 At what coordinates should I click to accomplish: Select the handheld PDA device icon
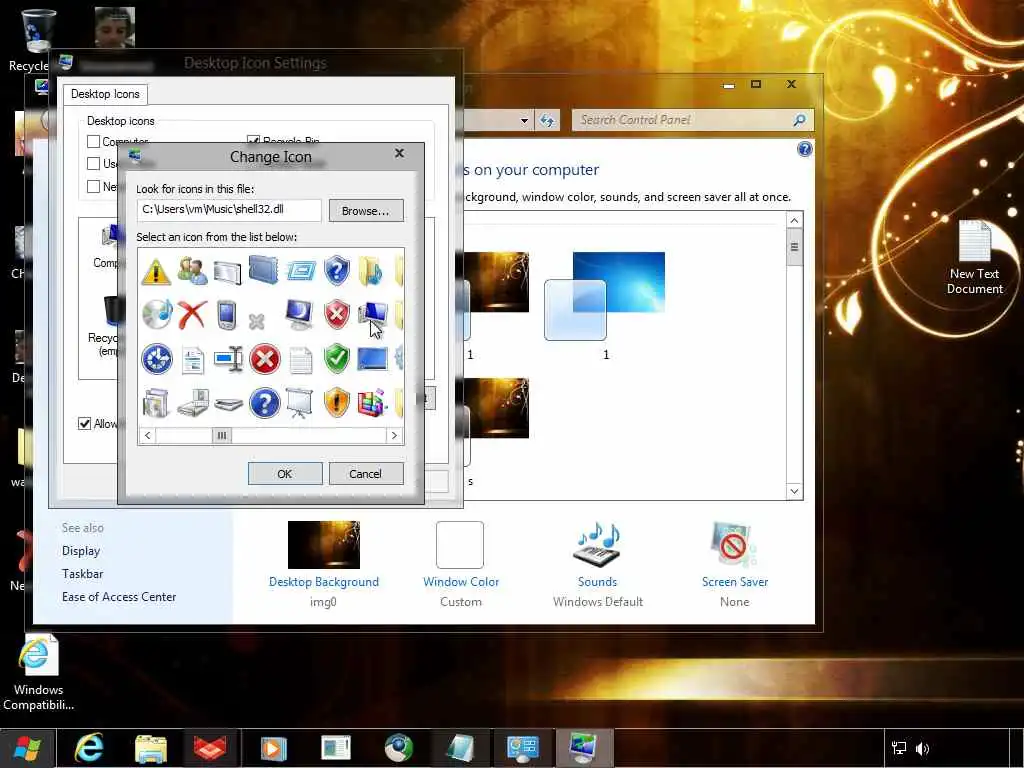pyautogui.click(x=227, y=315)
